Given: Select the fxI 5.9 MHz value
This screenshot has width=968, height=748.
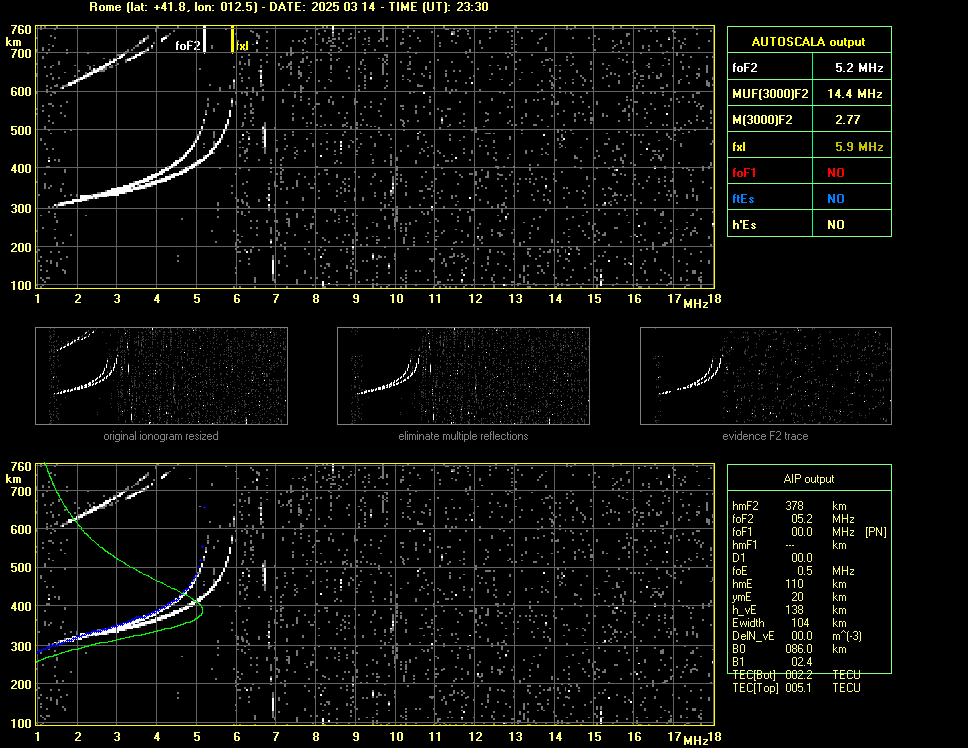Looking at the screenshot, I should tap(859, 147).
